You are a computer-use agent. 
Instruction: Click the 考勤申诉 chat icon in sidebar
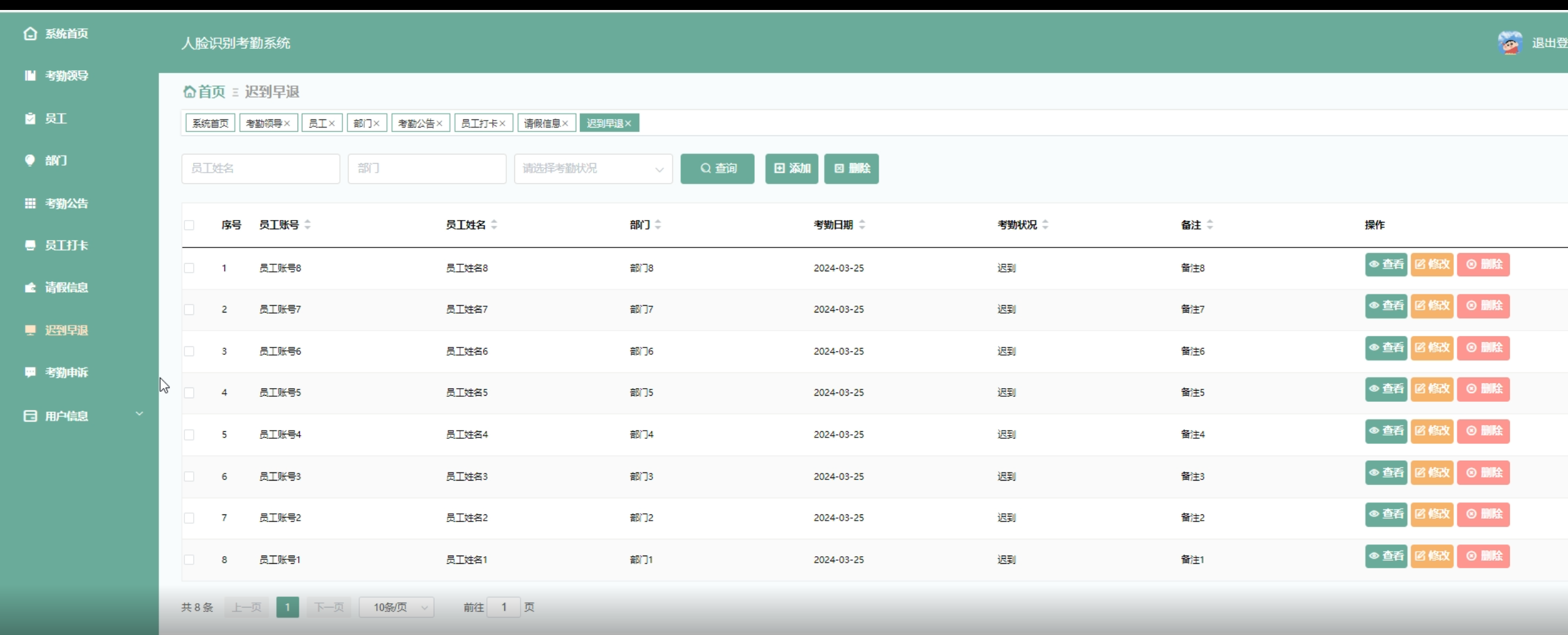(30, 372)
